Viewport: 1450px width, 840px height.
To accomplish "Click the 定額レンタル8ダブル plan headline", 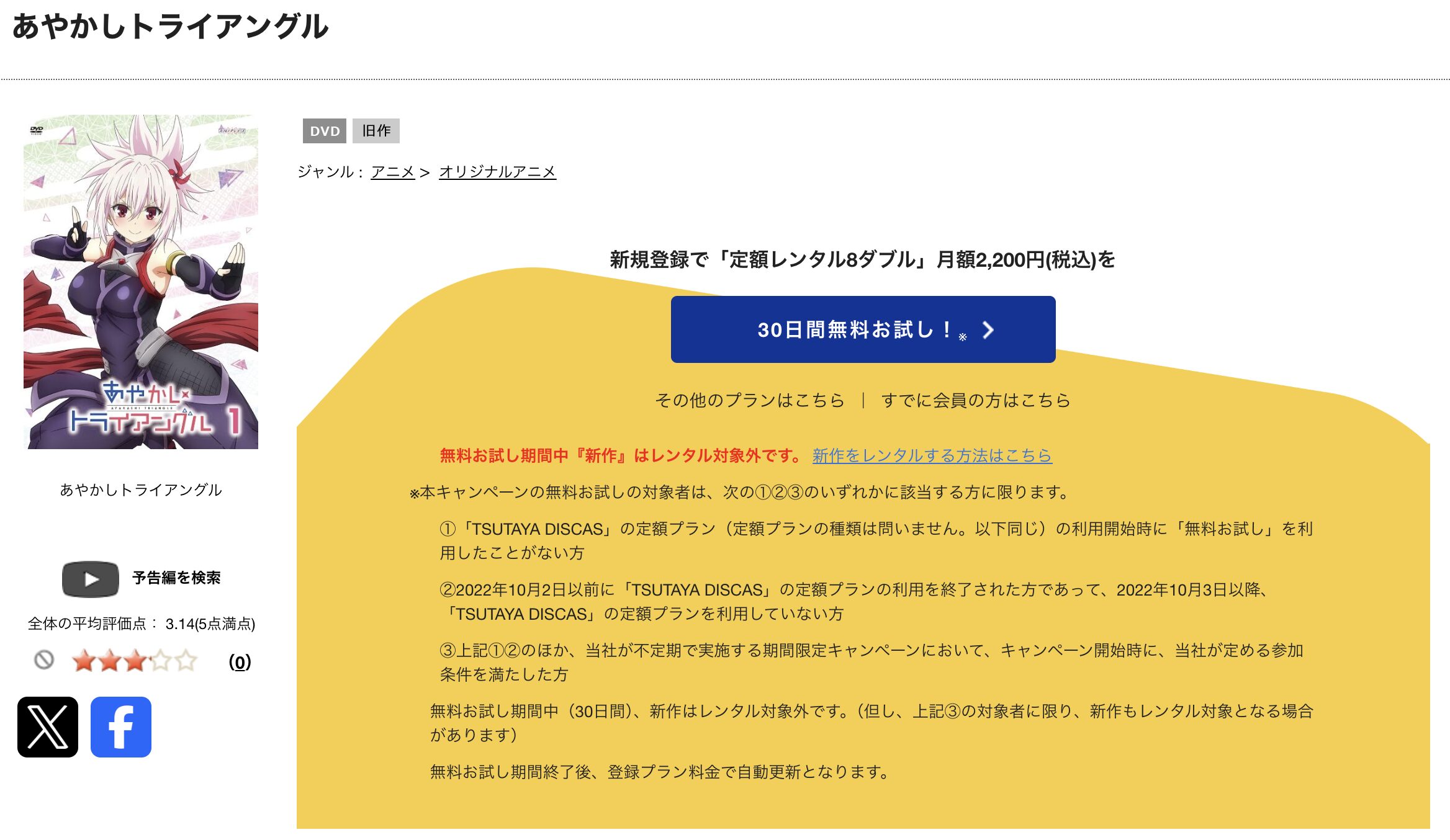I will [862, 259].
